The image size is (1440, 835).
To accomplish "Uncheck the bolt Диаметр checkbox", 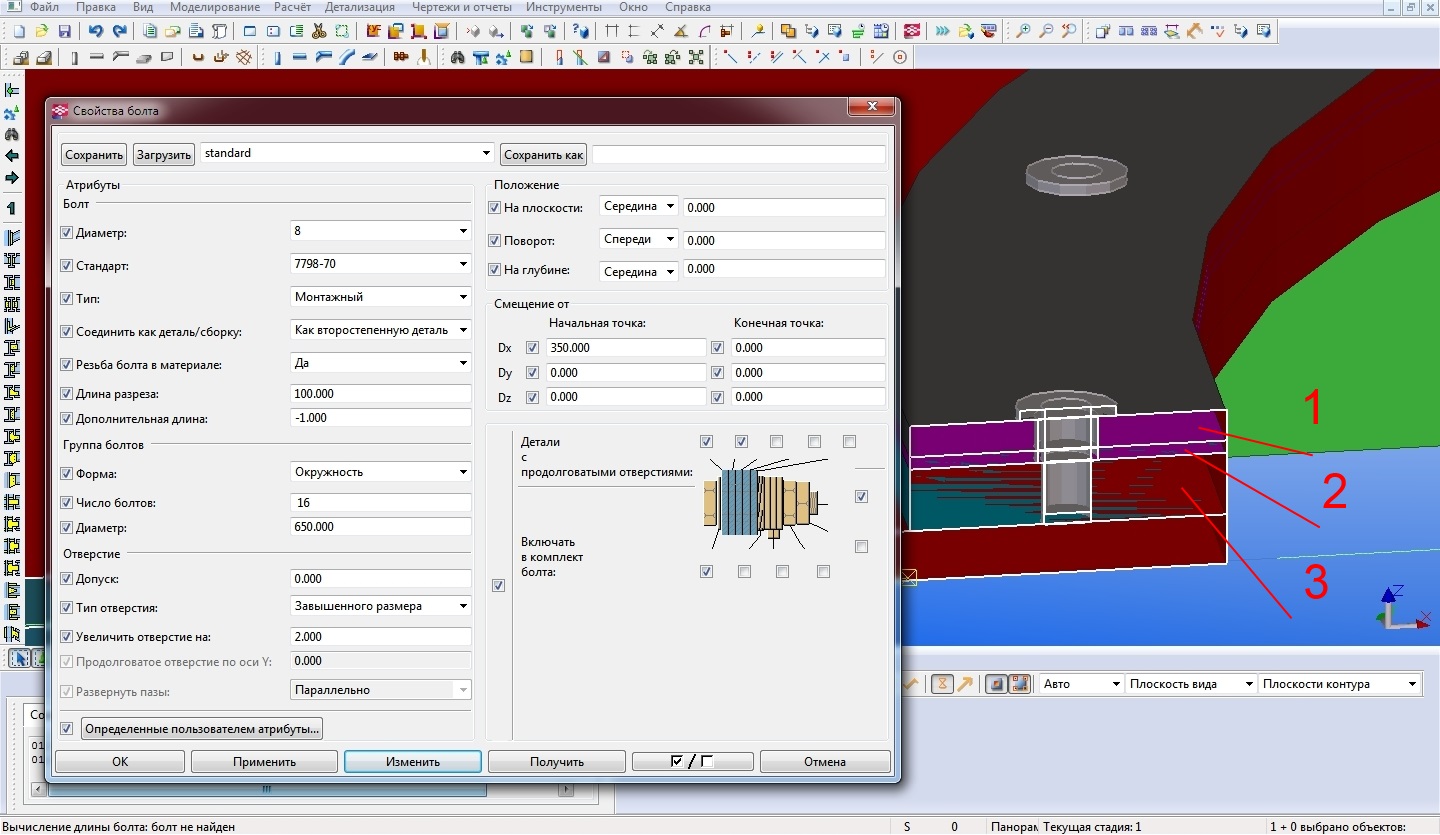I will point(67,233).
